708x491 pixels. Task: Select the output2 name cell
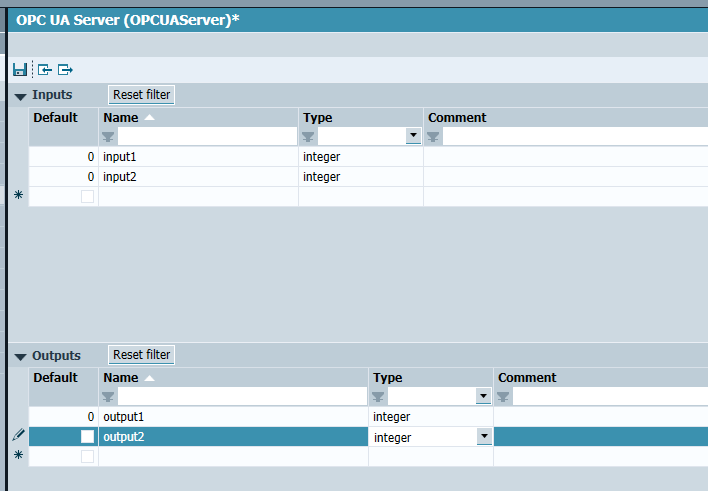click(x=233, y=436)
